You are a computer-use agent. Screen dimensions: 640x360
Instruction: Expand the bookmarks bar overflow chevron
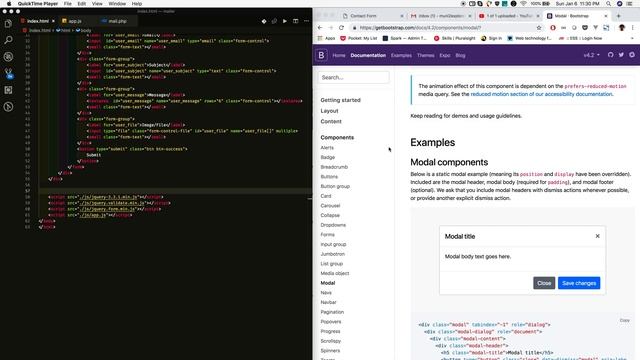click(632, 38)
